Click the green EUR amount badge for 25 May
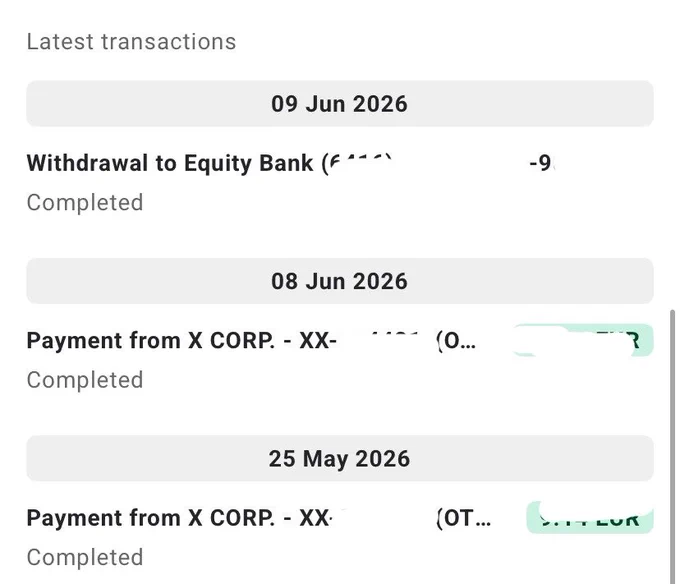This screenshot has height=584, width=680. (590, 517)
